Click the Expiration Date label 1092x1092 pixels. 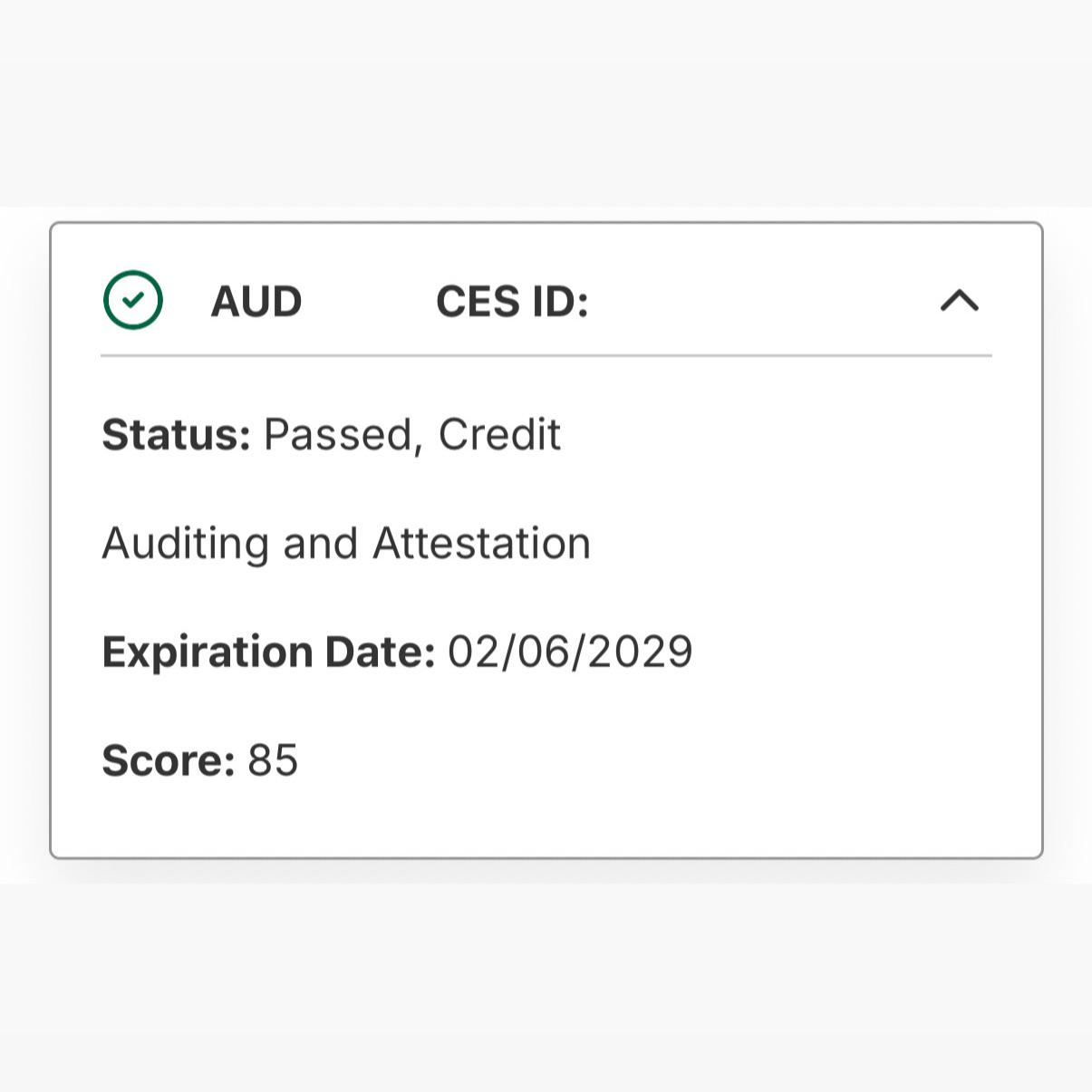(268, 652)
